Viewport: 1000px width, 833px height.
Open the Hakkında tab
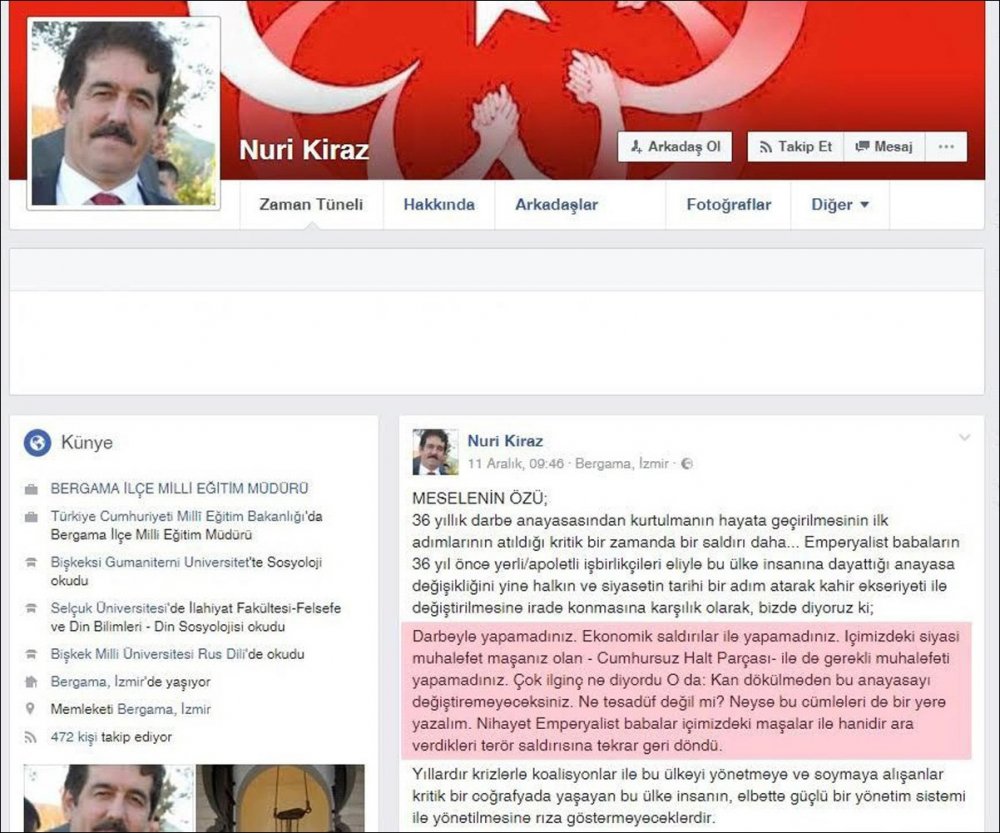tap(439, 205)
